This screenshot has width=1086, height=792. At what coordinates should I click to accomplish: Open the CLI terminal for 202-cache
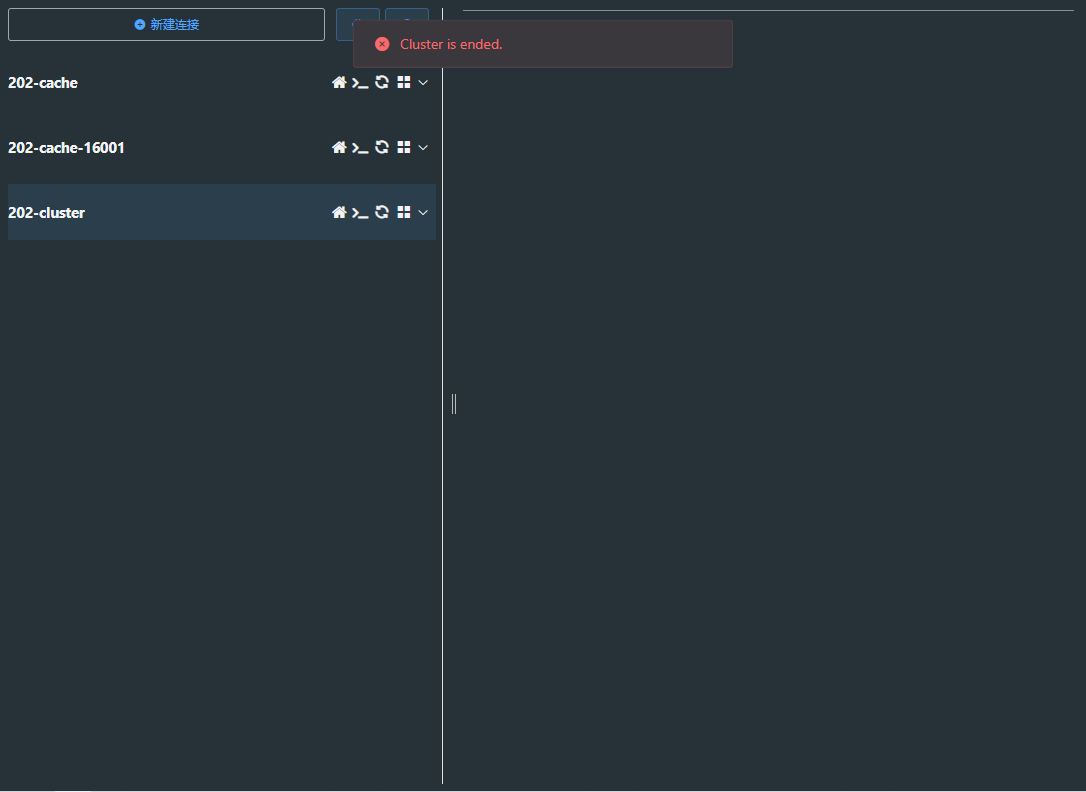coord(360,82)
